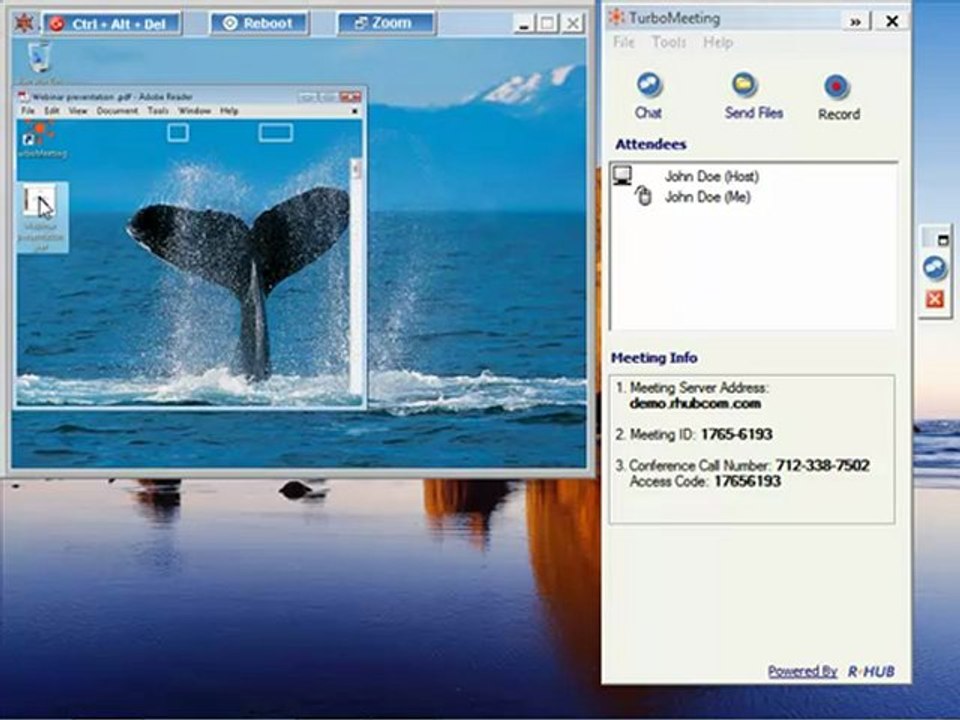Click the TurboMeeting star logo in remote toolbar
960x720 pixels.
click(24, 23)
